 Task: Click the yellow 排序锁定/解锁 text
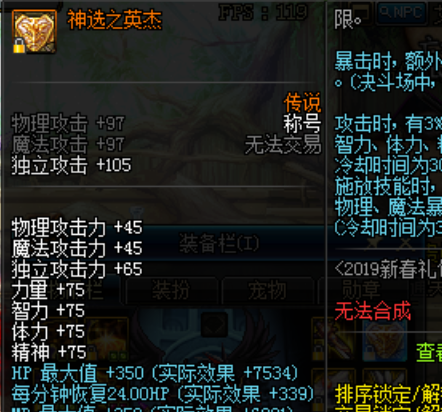click(x=388, y=394)
